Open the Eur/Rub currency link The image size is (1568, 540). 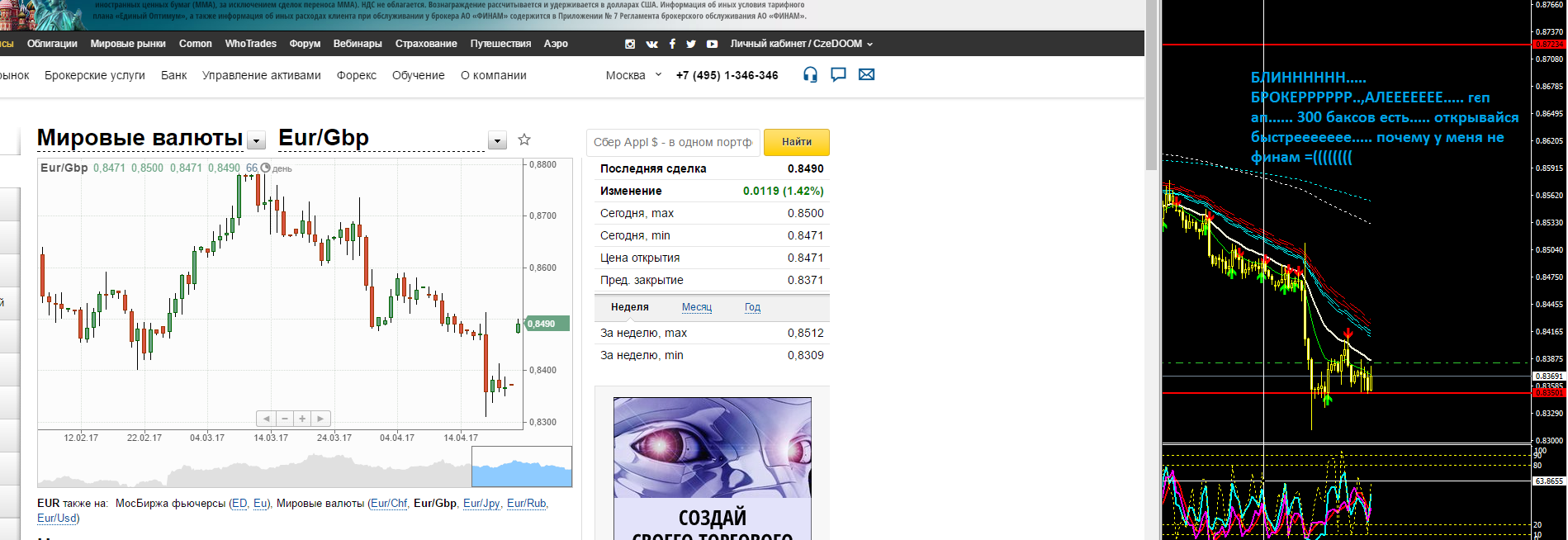pos(527,503)
